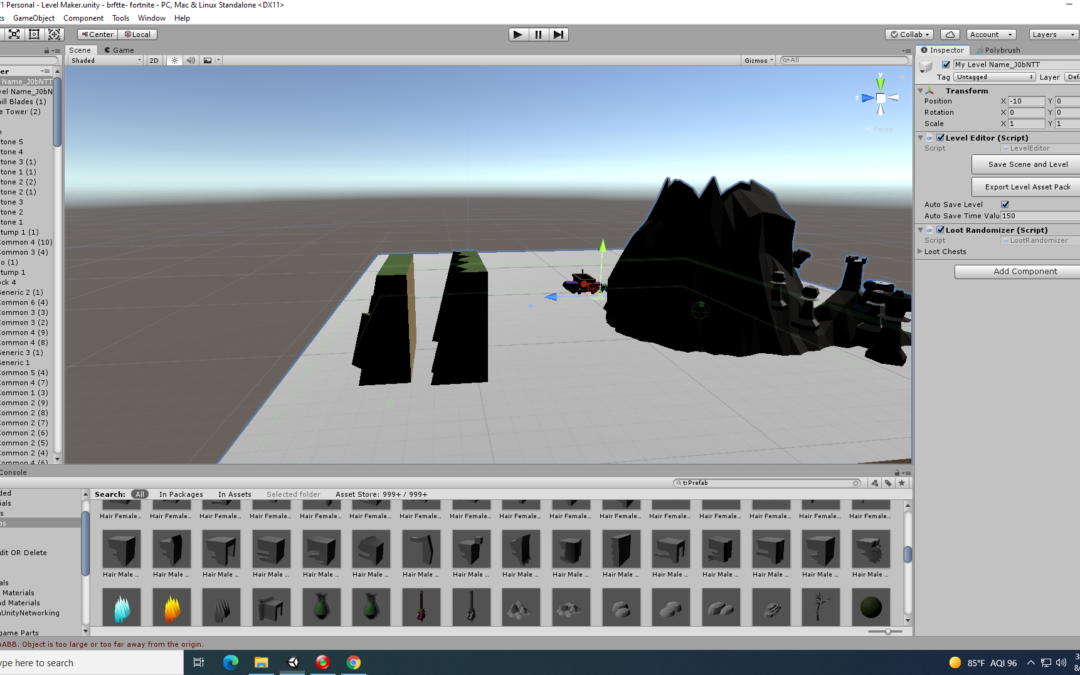The height and width of the screenshot is (675, 1080).
Task: Click the Play button
Action: point(518,34)
